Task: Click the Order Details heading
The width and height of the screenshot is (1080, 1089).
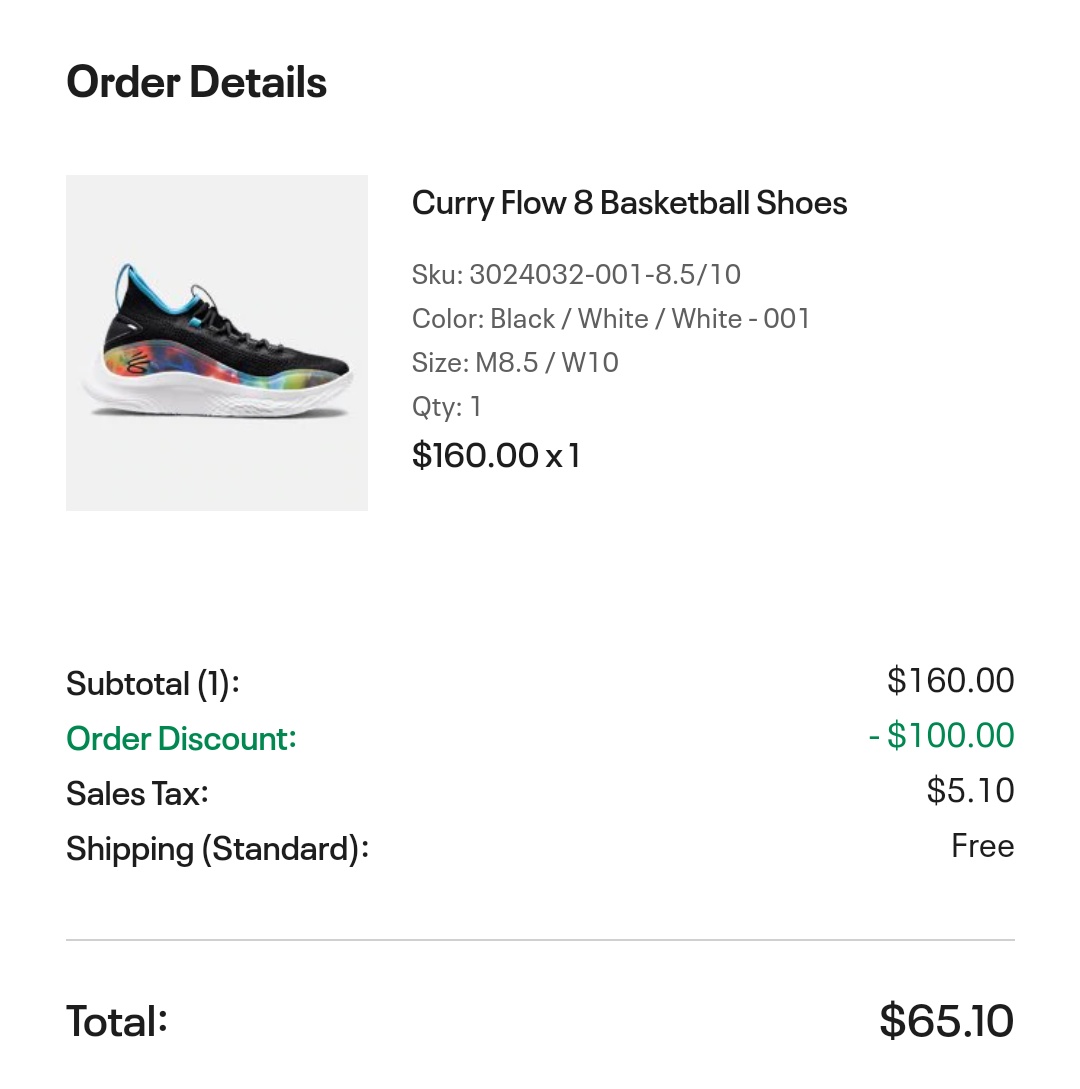Action: [196, 82]
